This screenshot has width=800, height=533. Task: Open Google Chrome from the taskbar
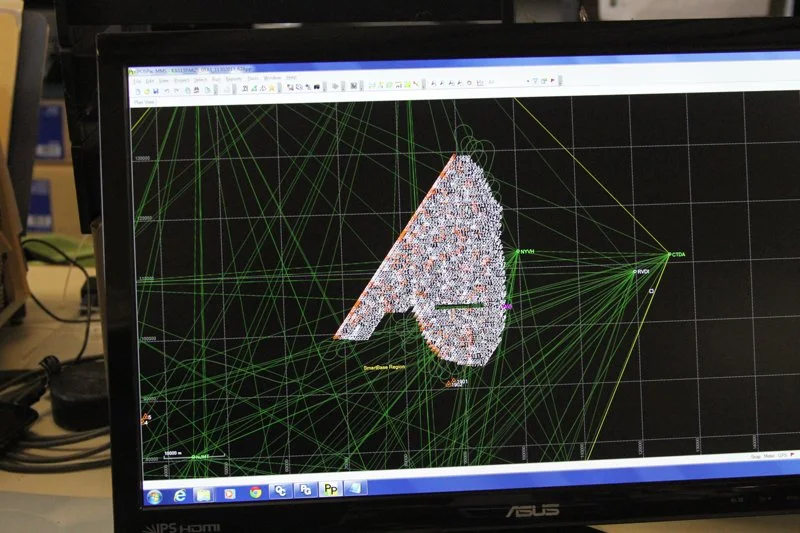[255, 492]
